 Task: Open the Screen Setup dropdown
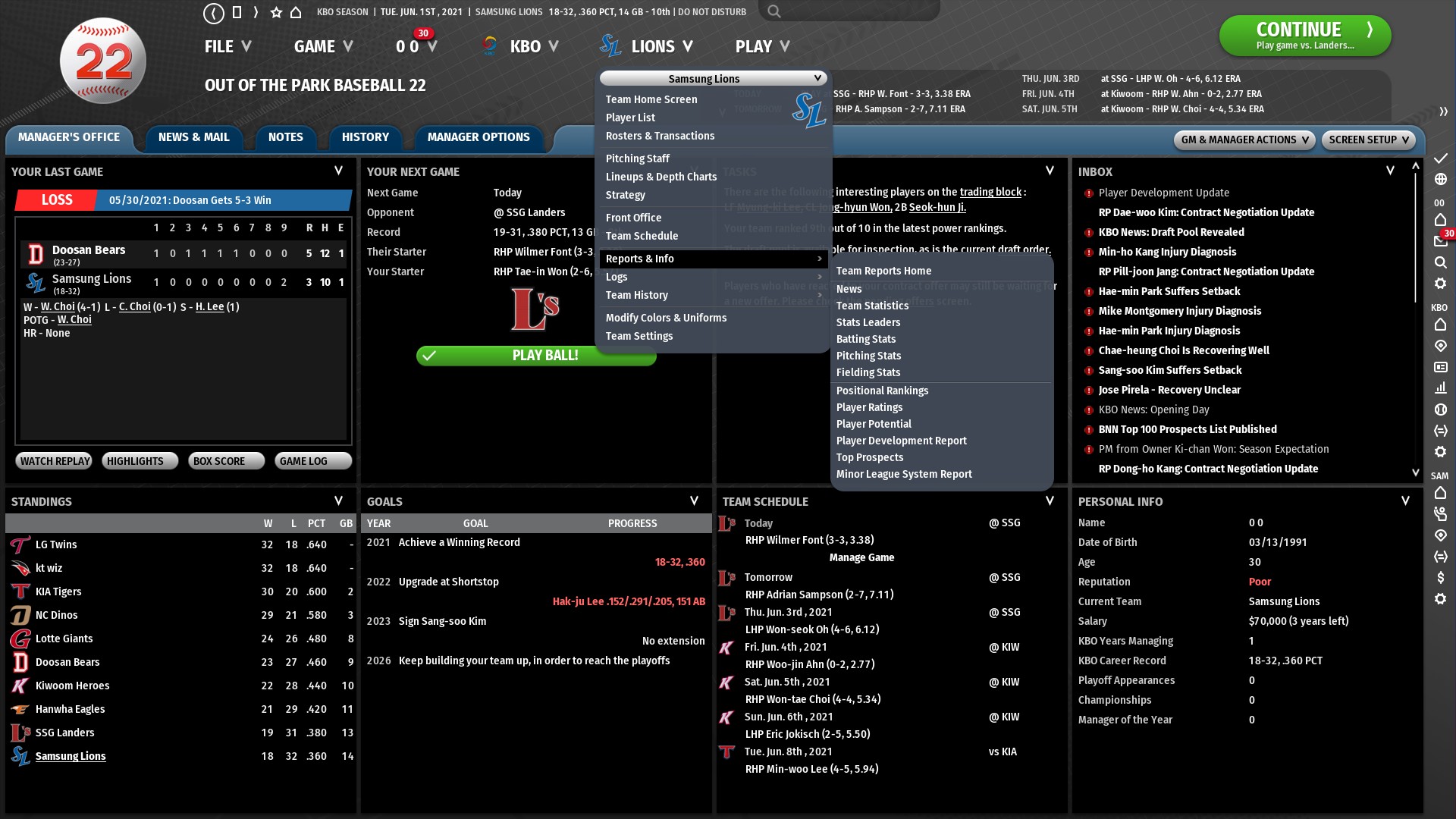point(1368,140)
